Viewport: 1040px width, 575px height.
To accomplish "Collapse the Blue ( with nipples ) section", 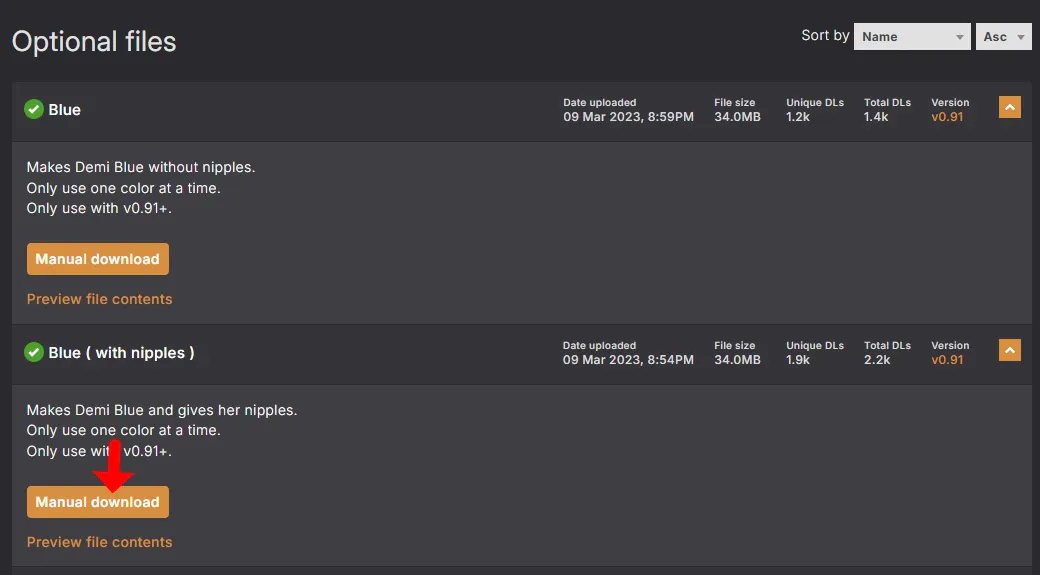I will point(1010,350).
